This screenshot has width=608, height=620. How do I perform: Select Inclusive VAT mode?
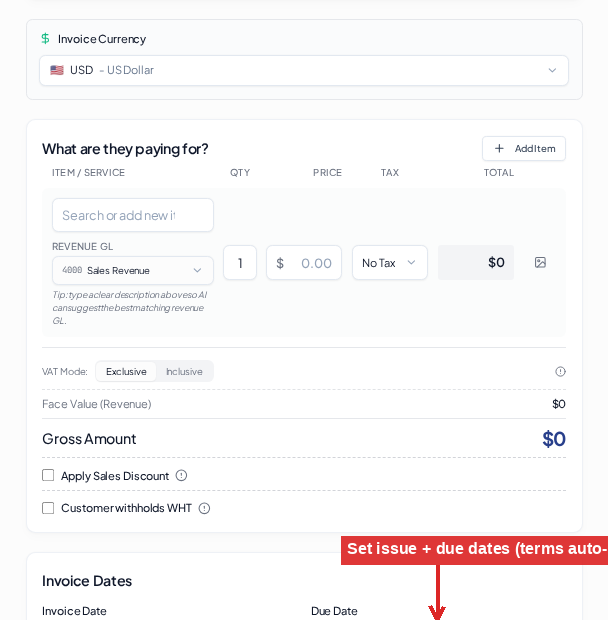click(x=184, y=372)
